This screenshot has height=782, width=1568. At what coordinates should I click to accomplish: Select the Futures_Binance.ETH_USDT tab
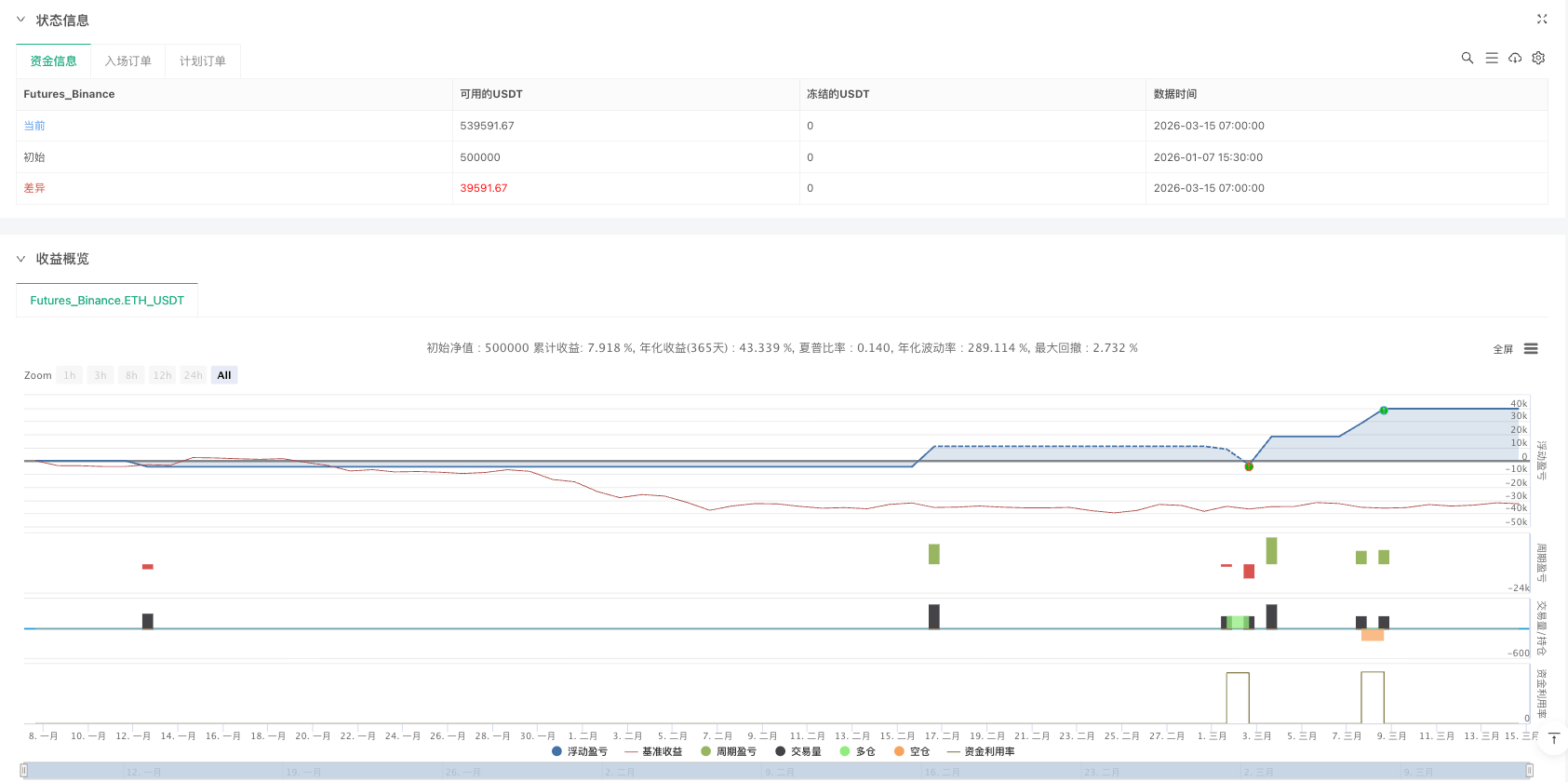(x=107, y=301)
